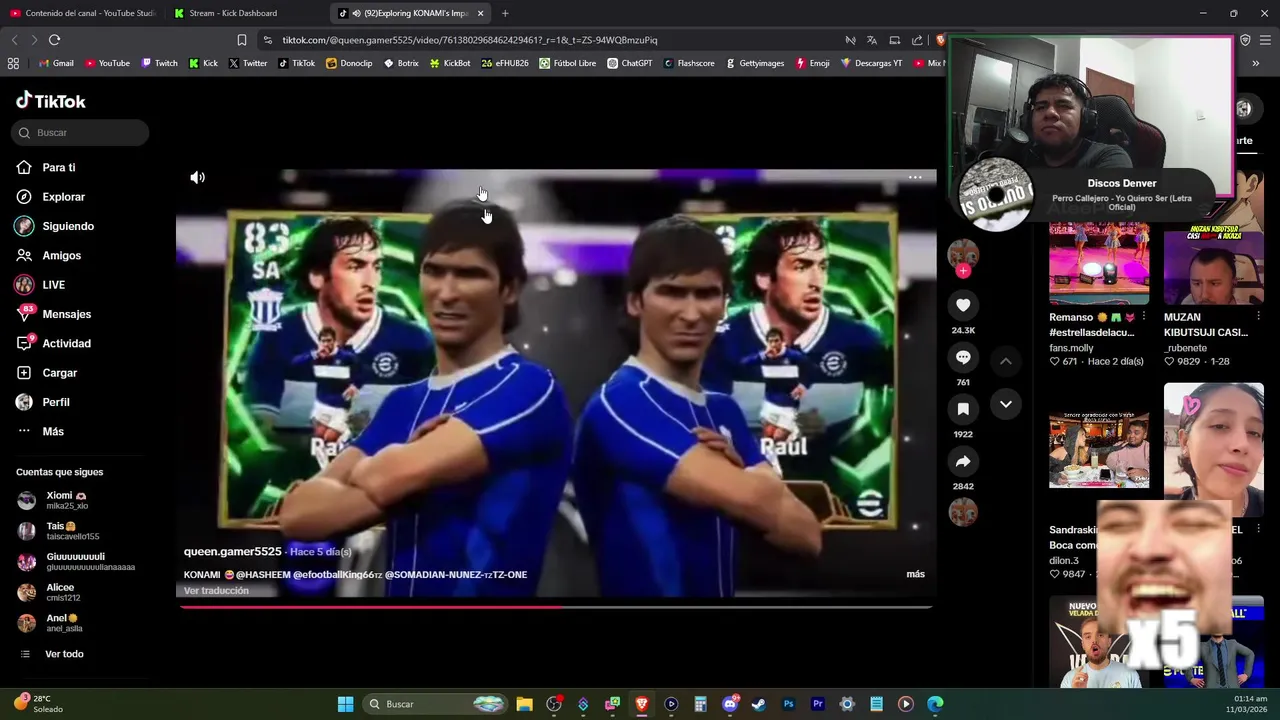Open the Perfil page

56,402
